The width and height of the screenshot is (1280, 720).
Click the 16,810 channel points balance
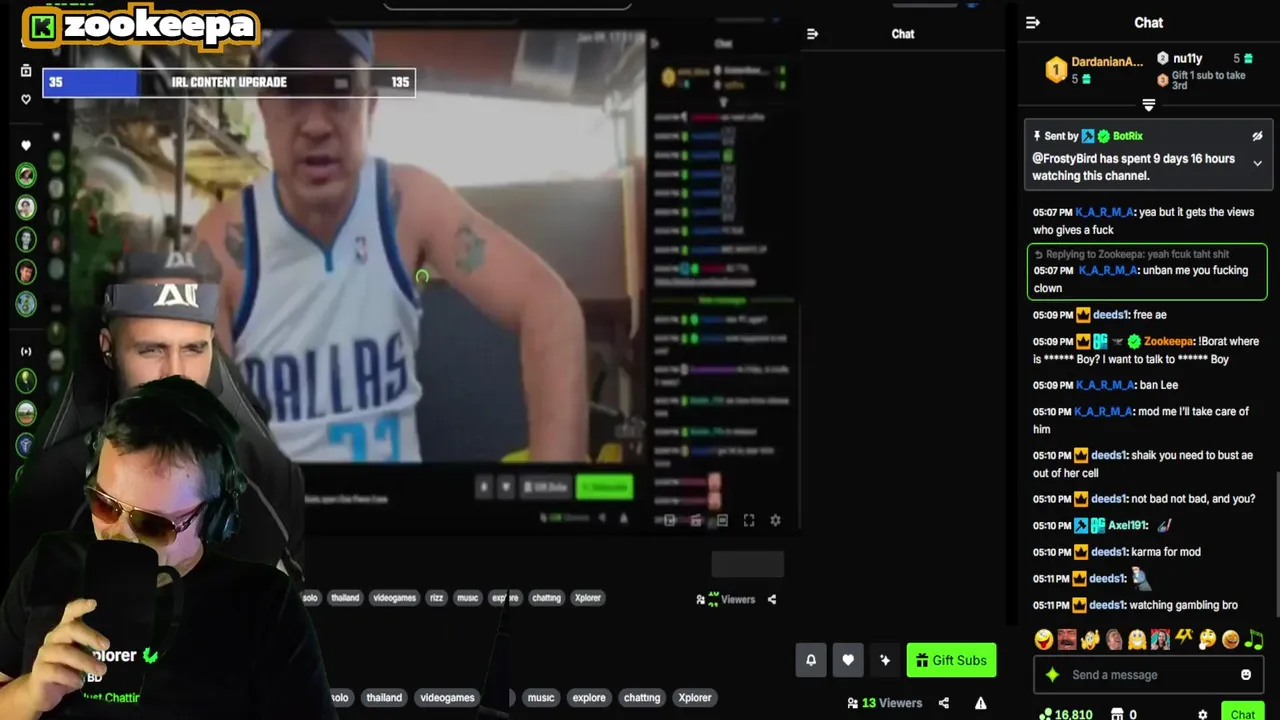click(1066, 715)
